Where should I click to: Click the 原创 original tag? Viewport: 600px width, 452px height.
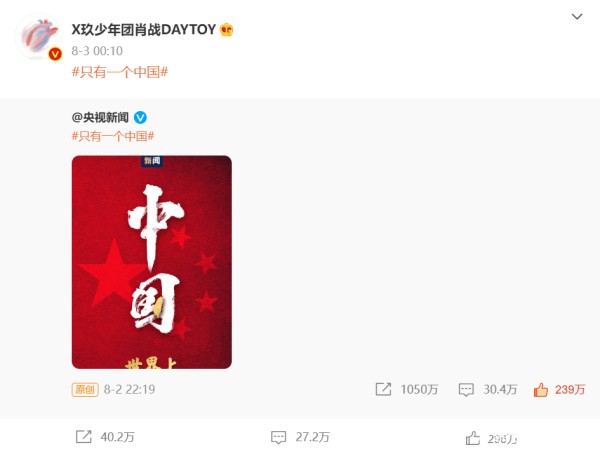[x=85, y=390]
